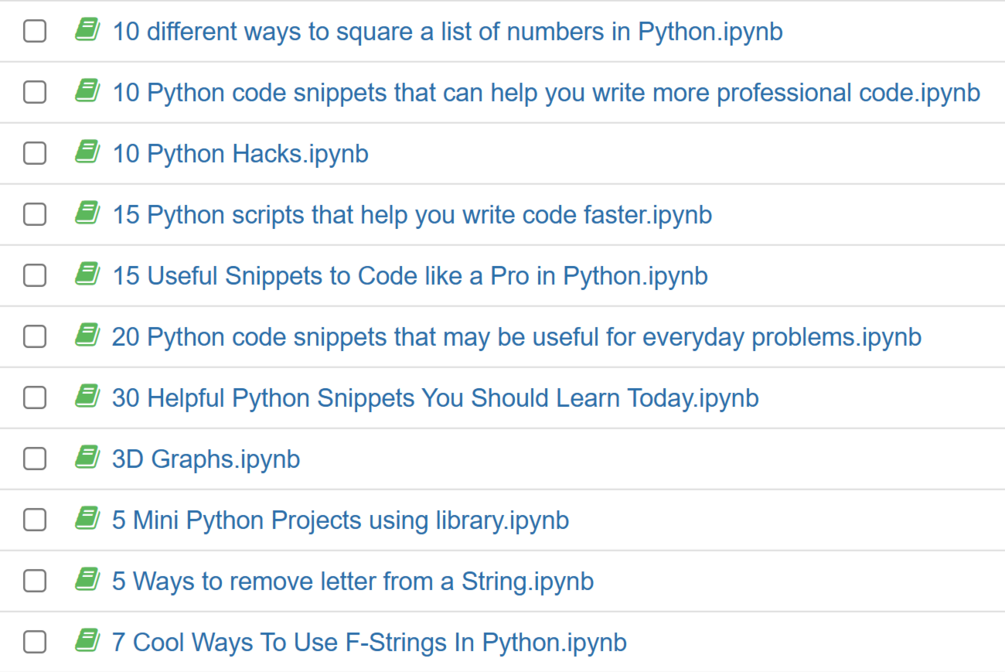1005x672 pixels.
Task: Click the notebook icon for 10 different ways to square
Action: (87, 31)
